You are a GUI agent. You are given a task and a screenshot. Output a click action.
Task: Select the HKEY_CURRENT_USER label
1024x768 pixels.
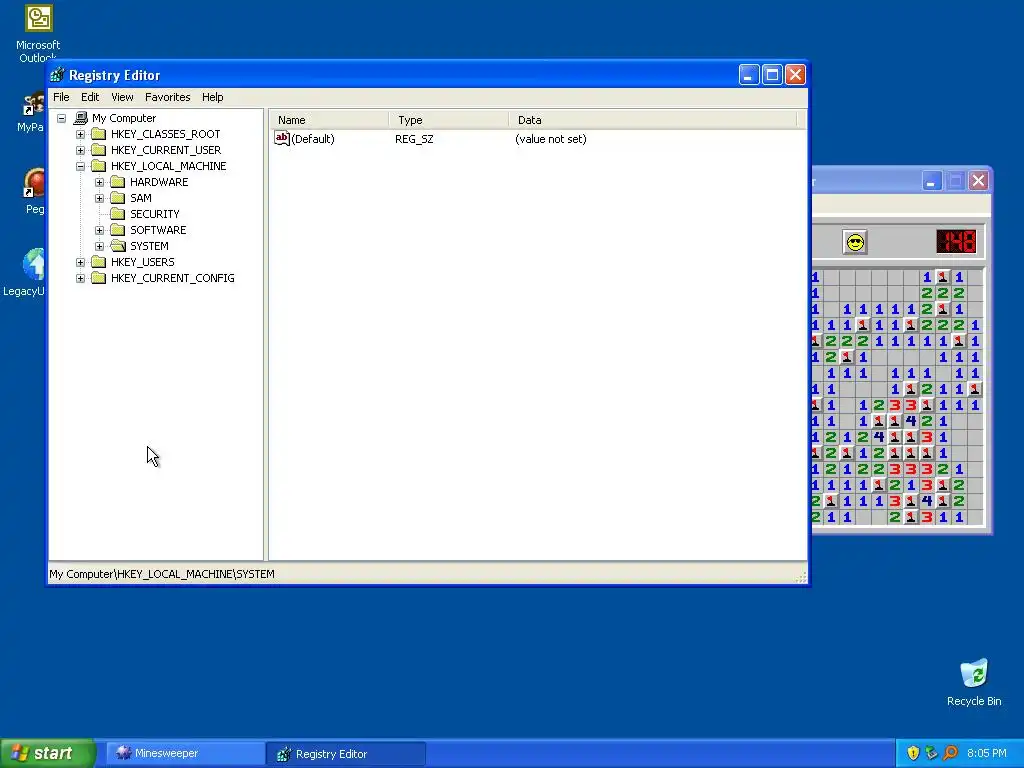(x=166, y=150)
